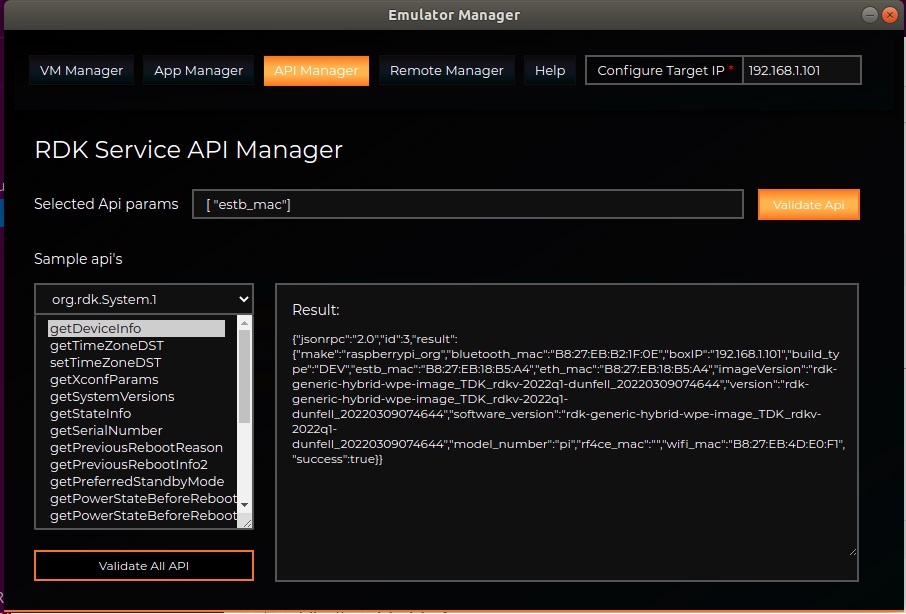
Task: Click the API list scroll-up arrow
Action: pos(245,324)
